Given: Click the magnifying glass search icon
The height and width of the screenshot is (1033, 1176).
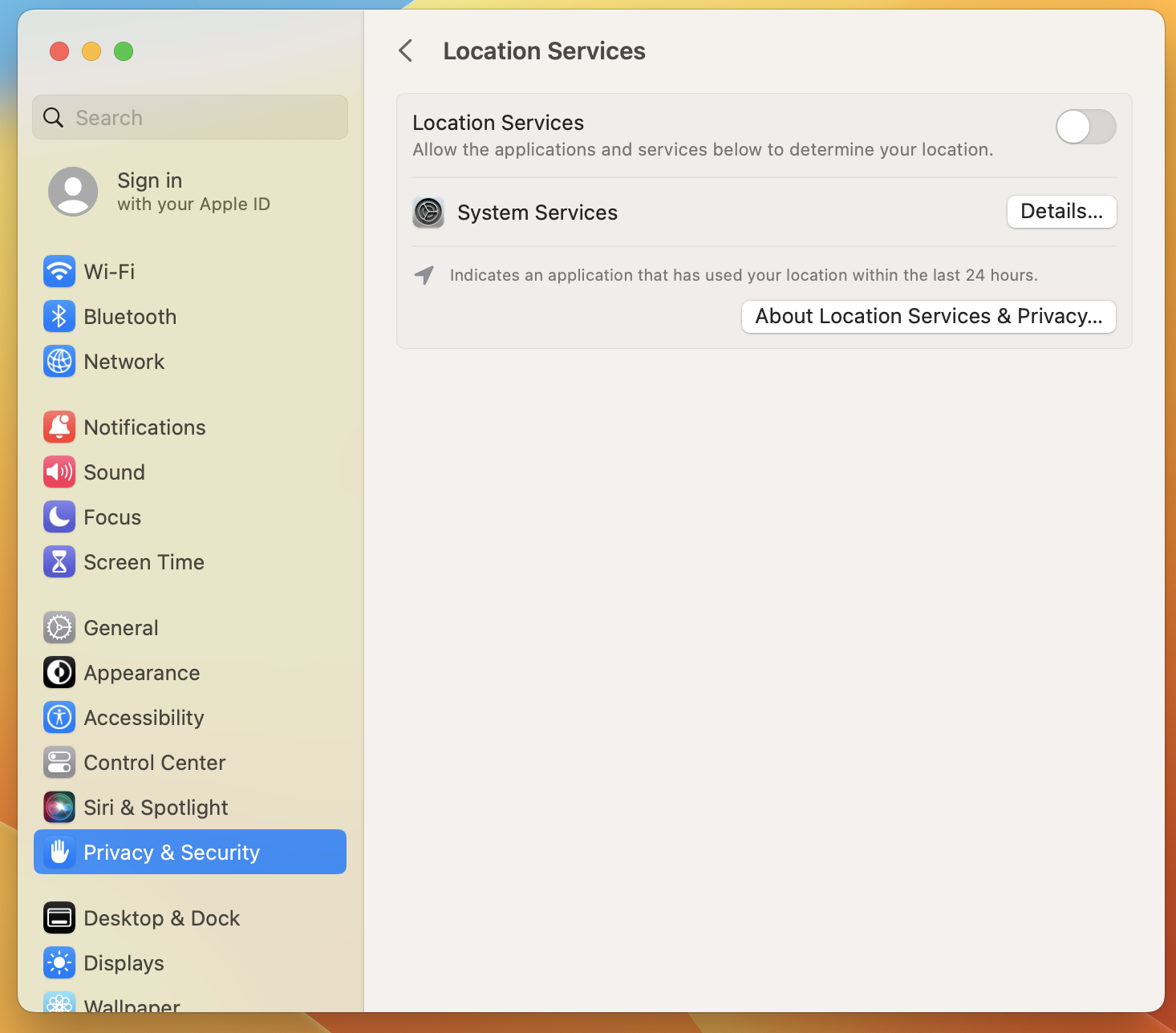Looking at the screenshot, I should point(54,118).
